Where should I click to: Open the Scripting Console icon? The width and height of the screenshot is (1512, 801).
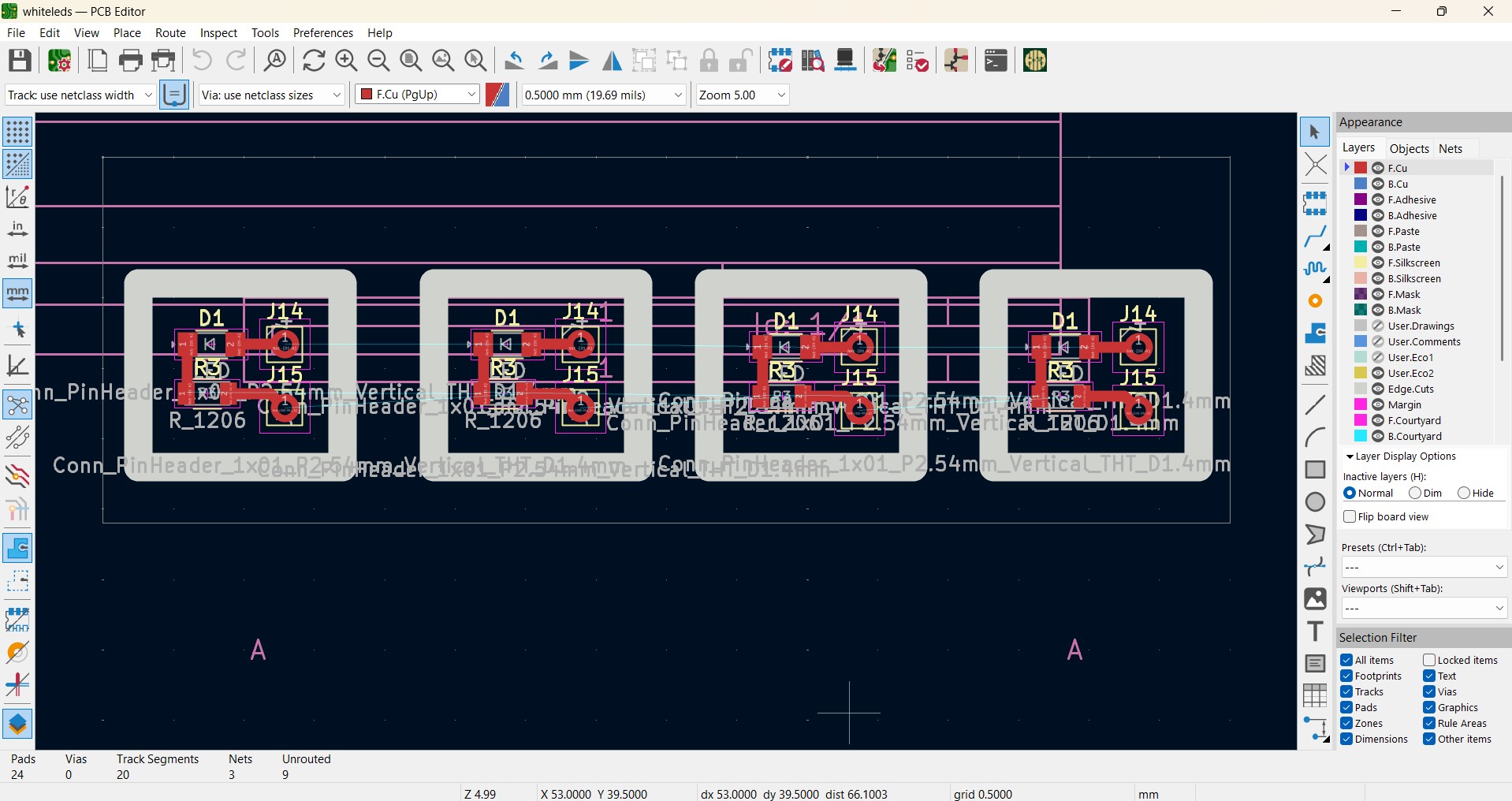(x=996, y=61)
